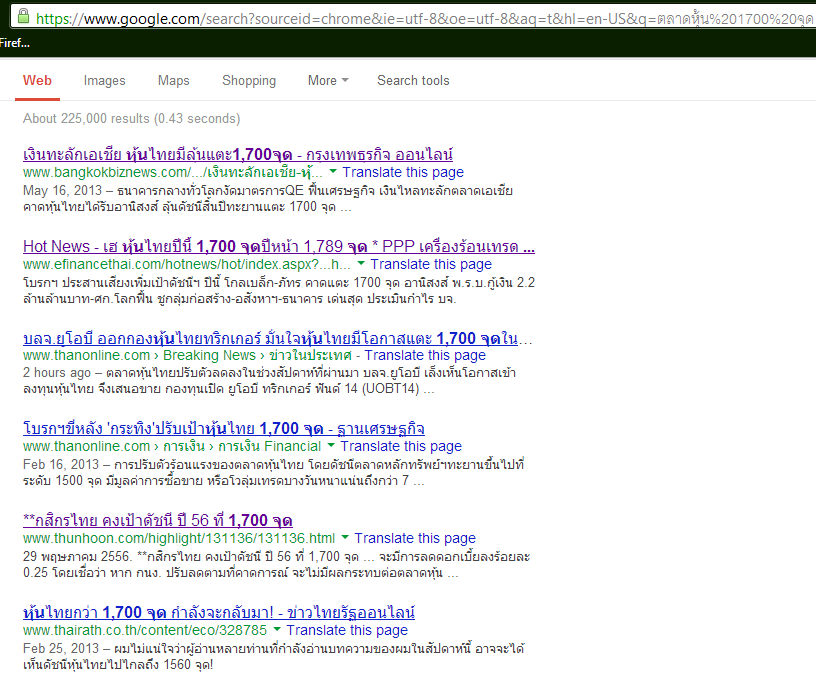Expand the More dropdown menu
816x681 pixels.
click(x=328, y=81)
